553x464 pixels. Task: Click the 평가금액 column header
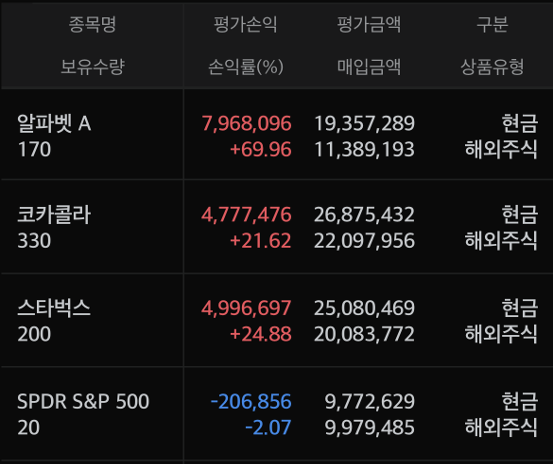pos(369,24)
